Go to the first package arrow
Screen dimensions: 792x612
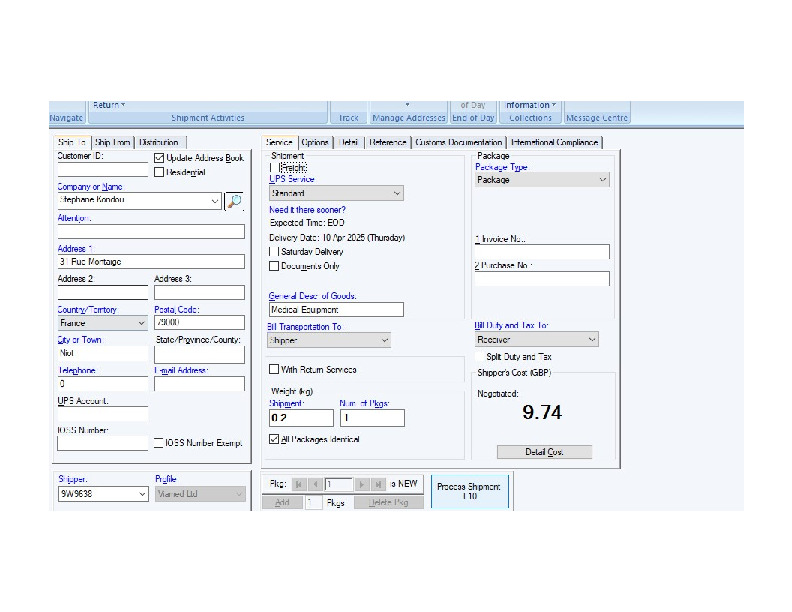pos(297,484)
